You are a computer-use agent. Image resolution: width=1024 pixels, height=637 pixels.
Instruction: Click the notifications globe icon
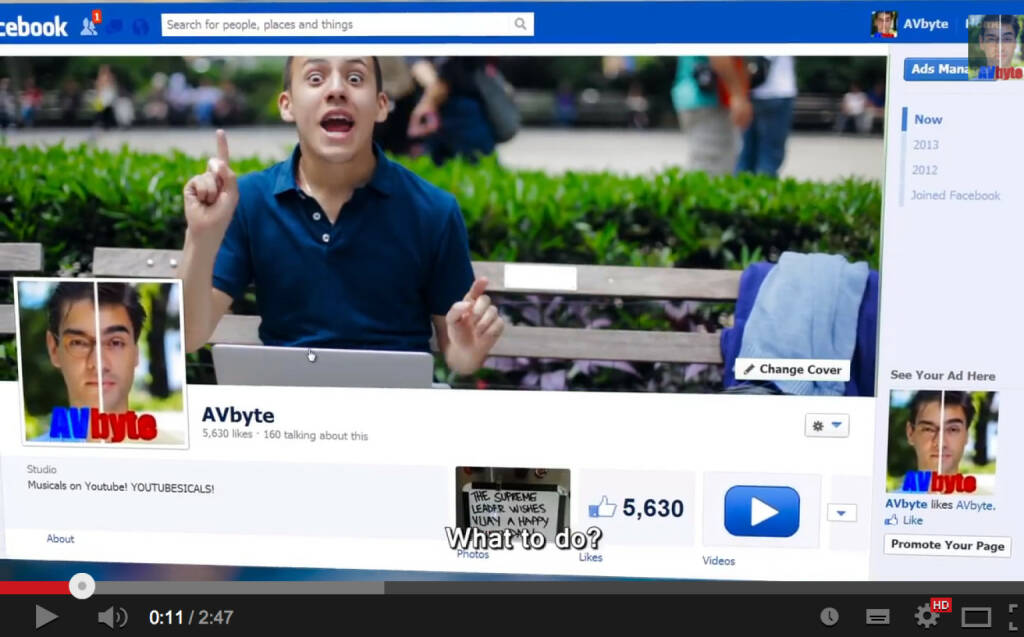pyautogui.click(x=141, y=27)
